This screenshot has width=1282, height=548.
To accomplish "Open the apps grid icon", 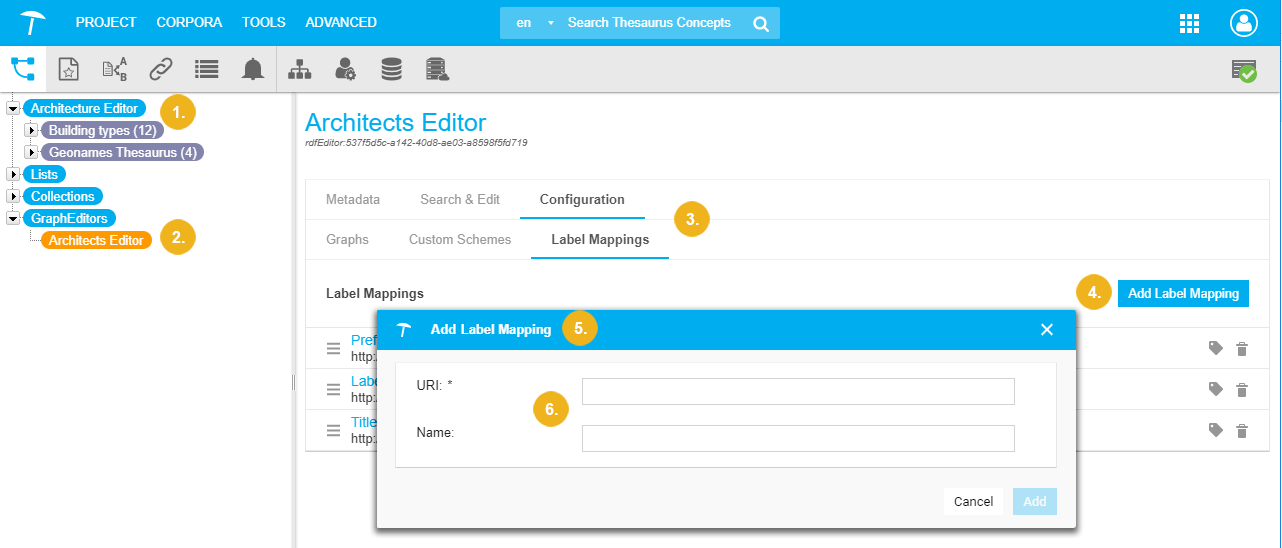I will click(x=1189, y=23).
